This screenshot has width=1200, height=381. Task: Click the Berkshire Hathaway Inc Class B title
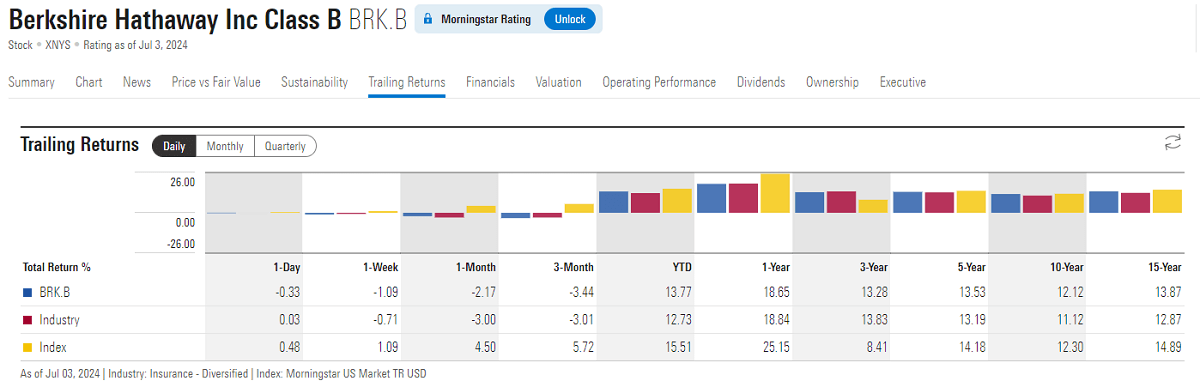point(175,20)
